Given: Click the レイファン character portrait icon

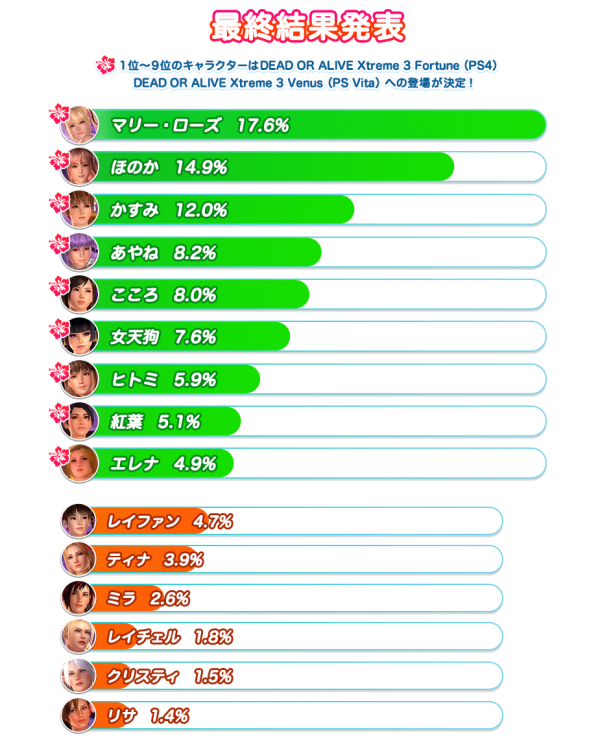Looking at the screenshot, I should (78, 522).
